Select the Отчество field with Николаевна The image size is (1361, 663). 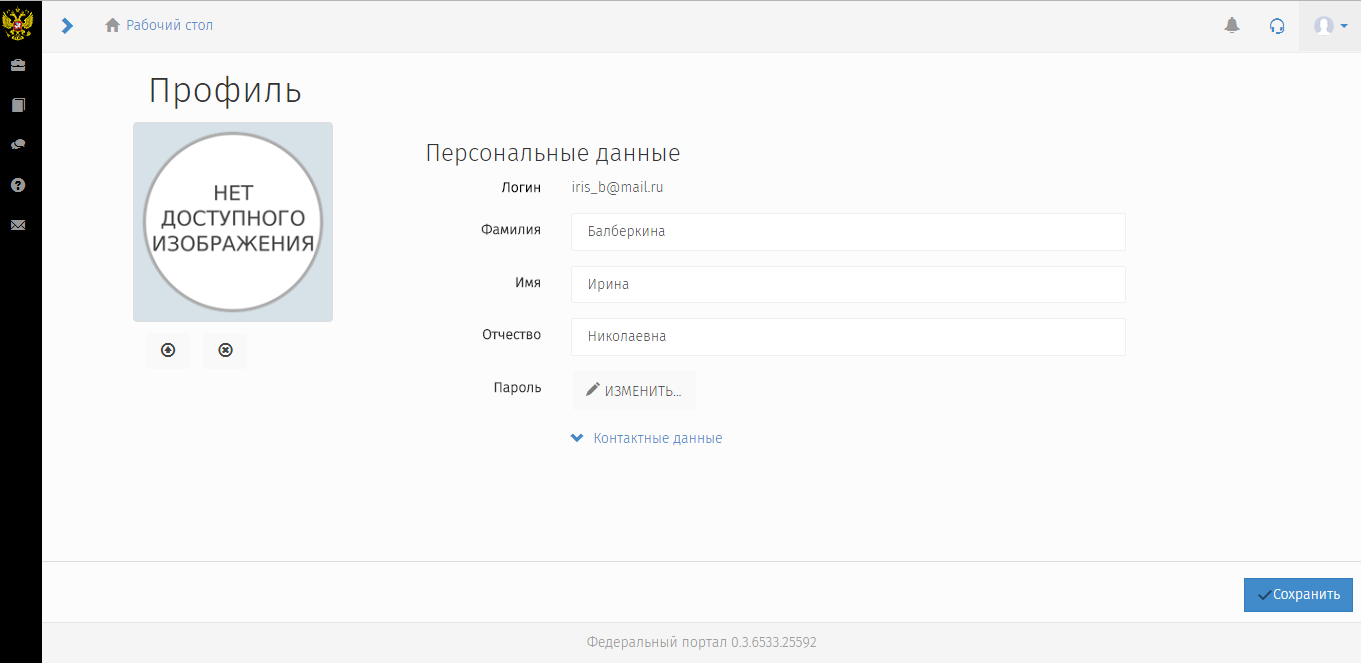click(x=848, y=337)
